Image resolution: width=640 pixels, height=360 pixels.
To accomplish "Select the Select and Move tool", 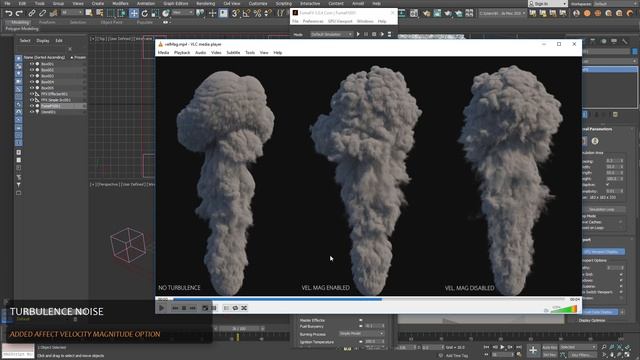I will (134, 13).
